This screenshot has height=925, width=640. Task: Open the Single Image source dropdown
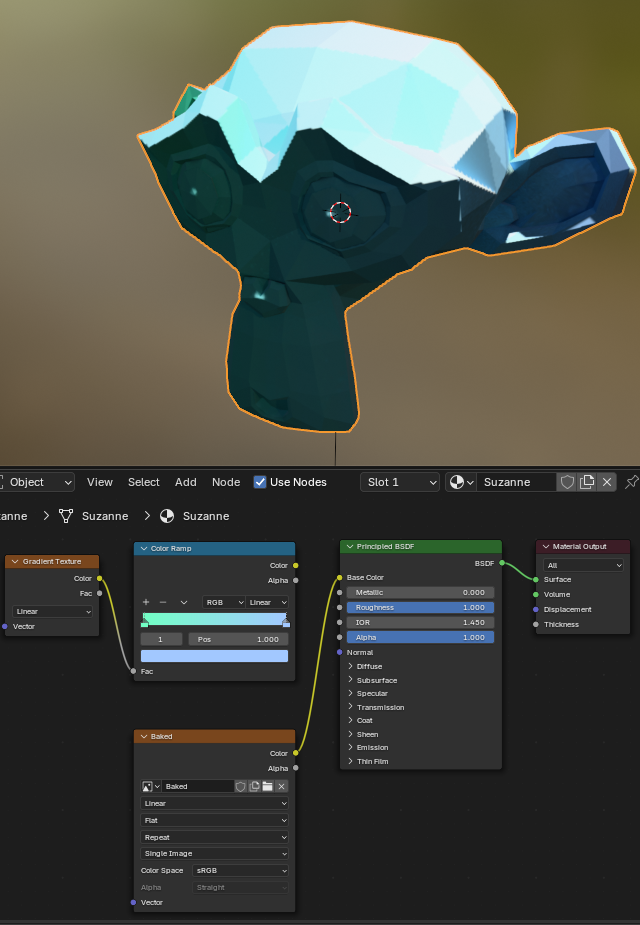[215, 854]
